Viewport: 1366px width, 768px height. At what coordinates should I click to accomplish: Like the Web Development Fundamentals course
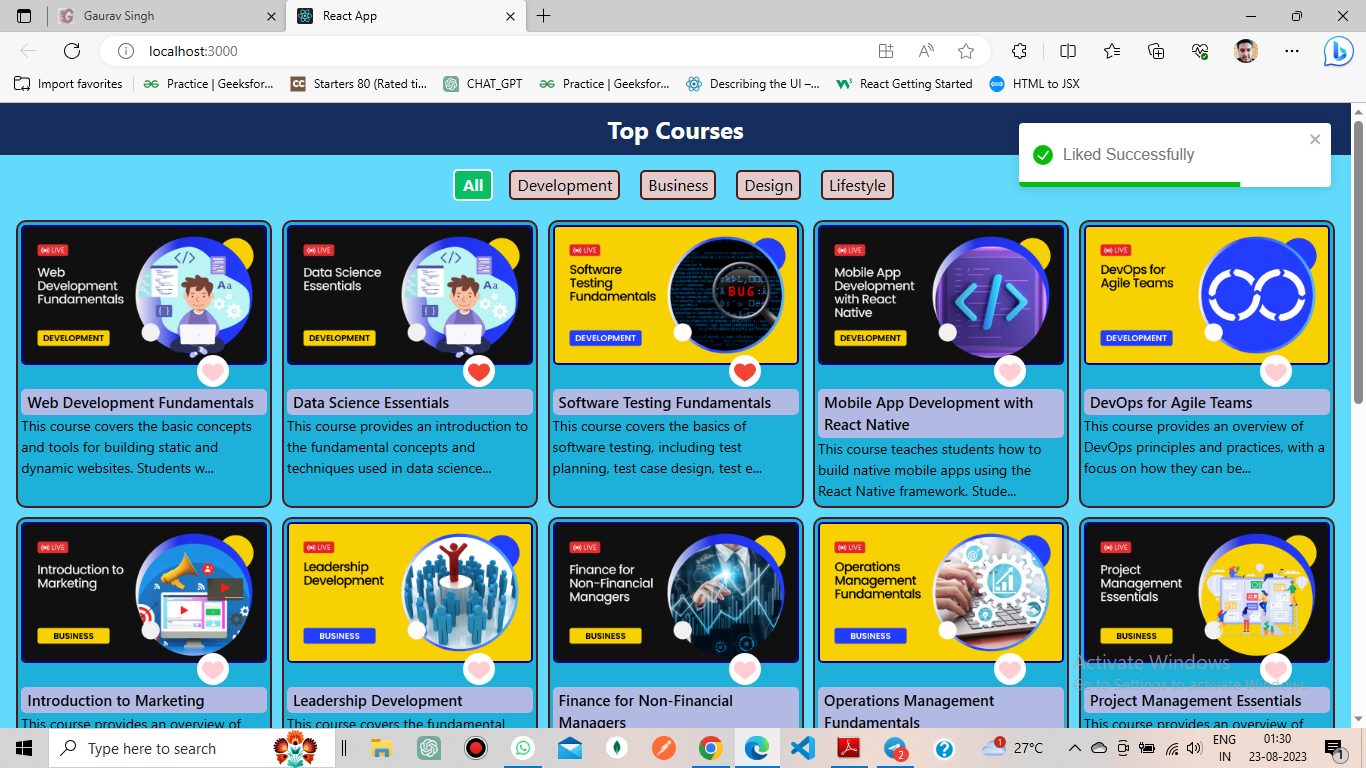pyautogui.click(x=213, y=372)
